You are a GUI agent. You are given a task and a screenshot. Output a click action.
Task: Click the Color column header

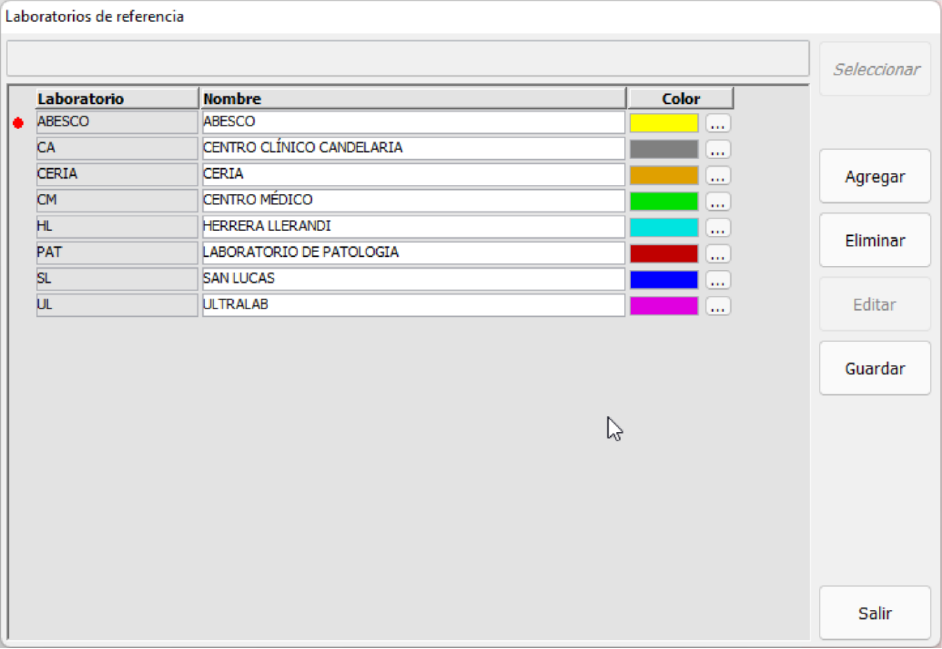tap(680, 98)
